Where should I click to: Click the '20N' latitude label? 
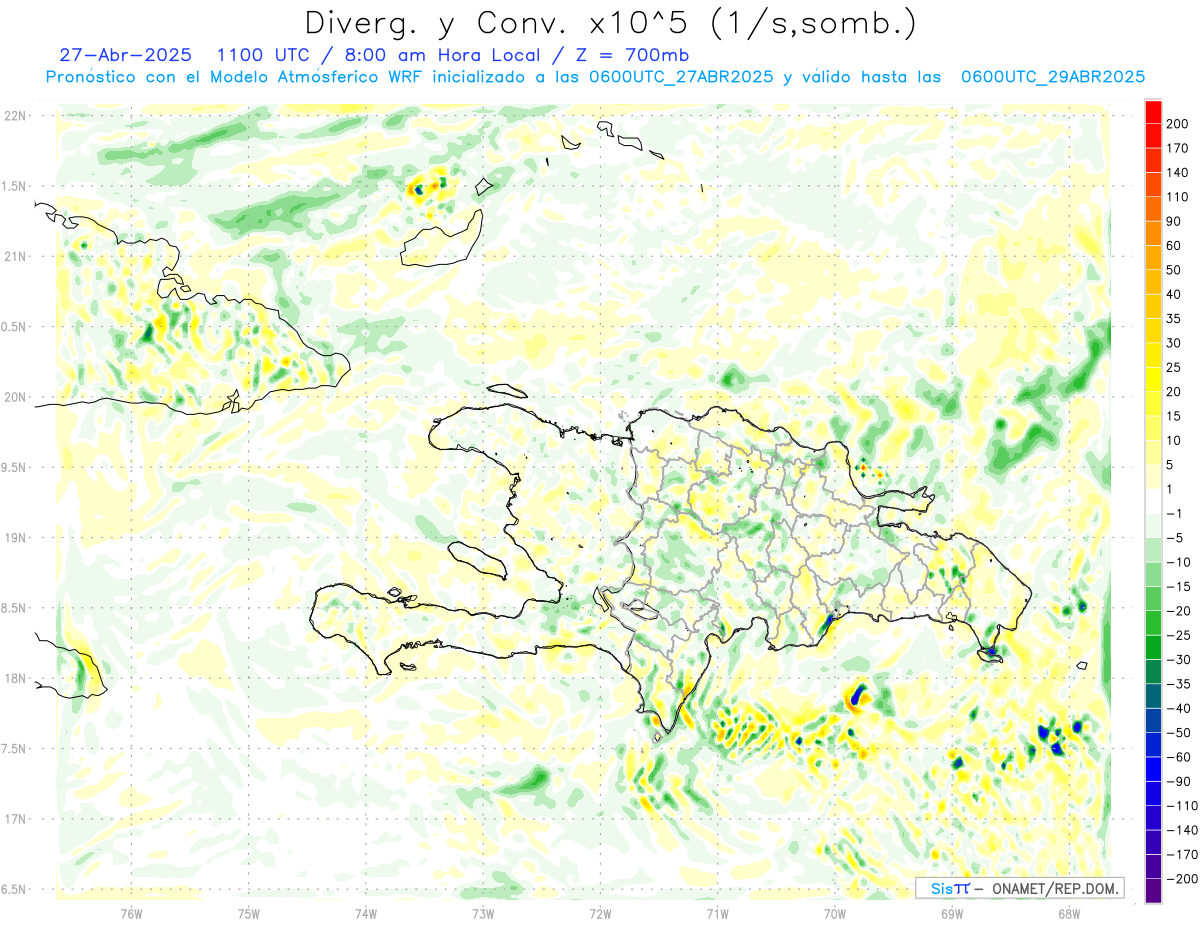(x=15, y=397)
